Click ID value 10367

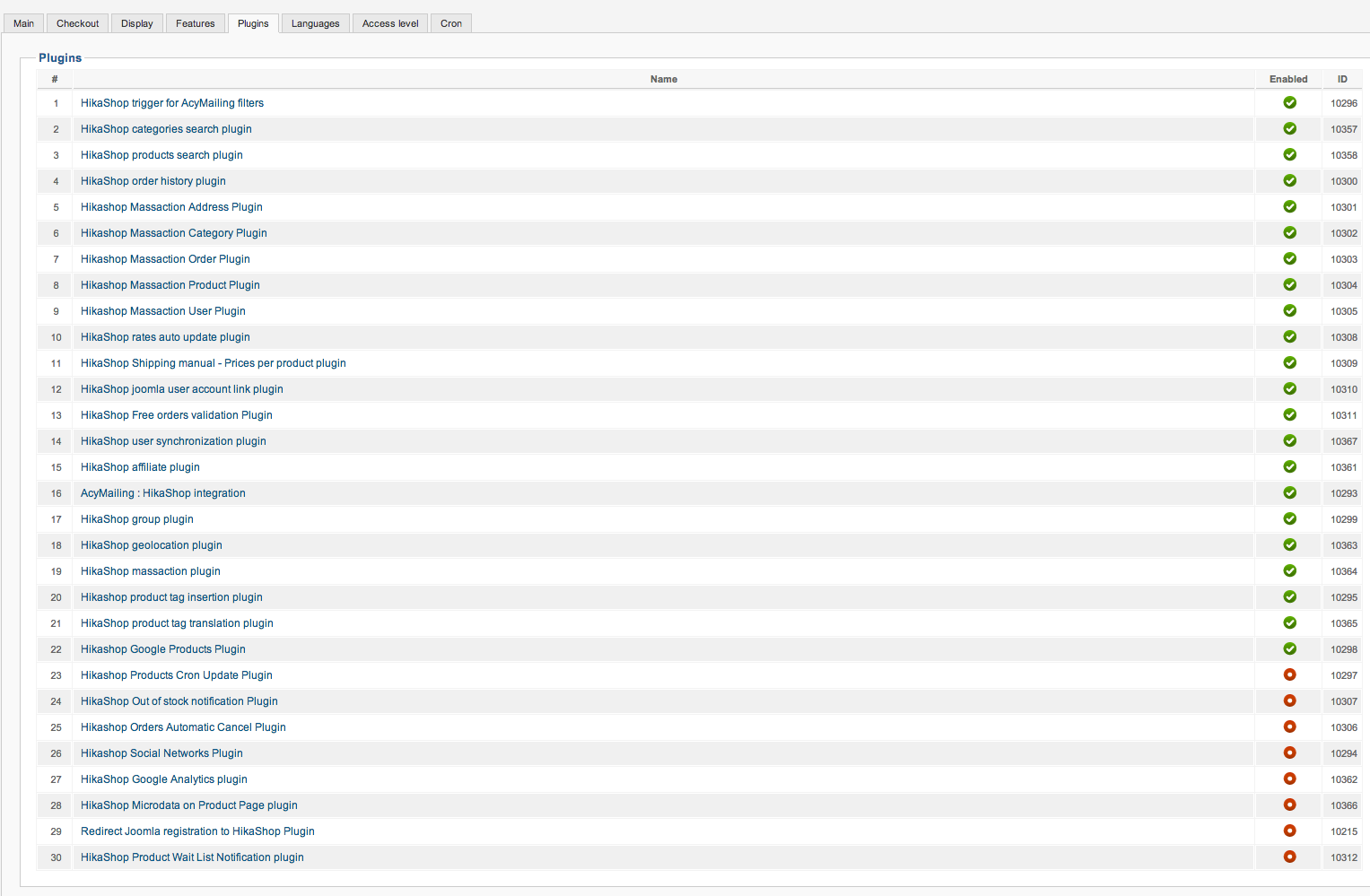pos(1344,441)
